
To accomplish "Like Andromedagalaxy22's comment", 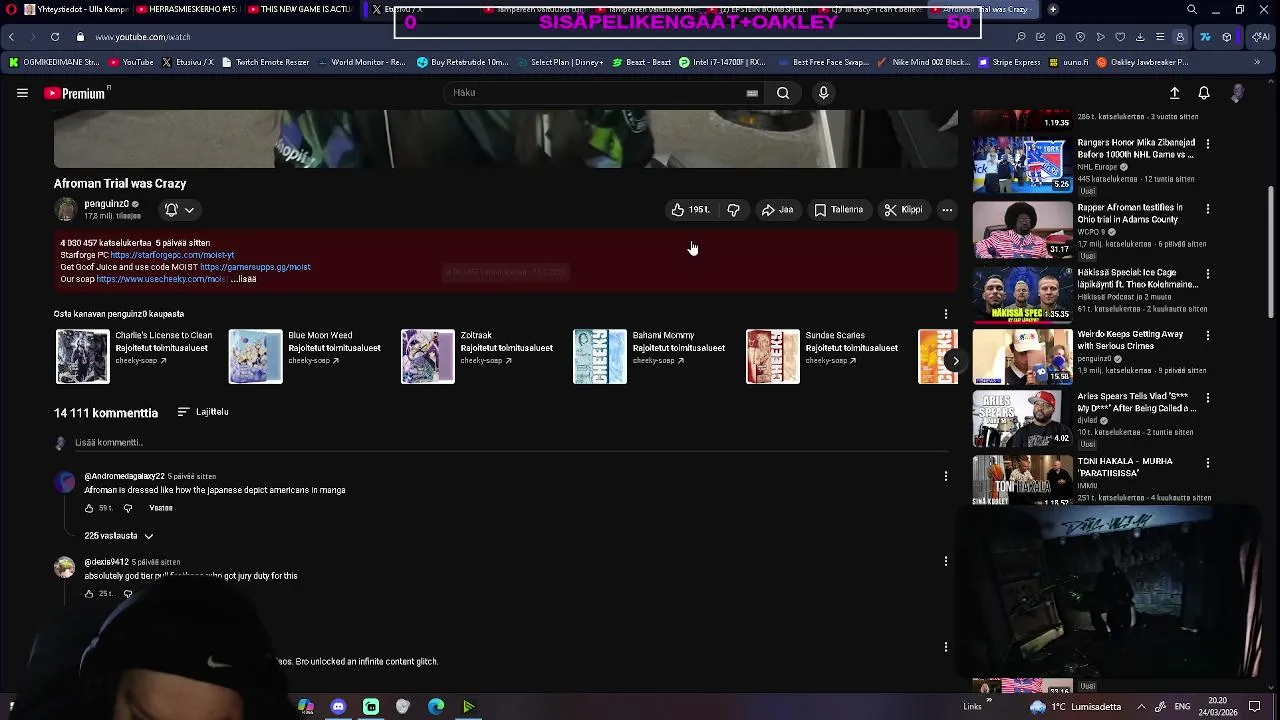I will pos(89,508).
